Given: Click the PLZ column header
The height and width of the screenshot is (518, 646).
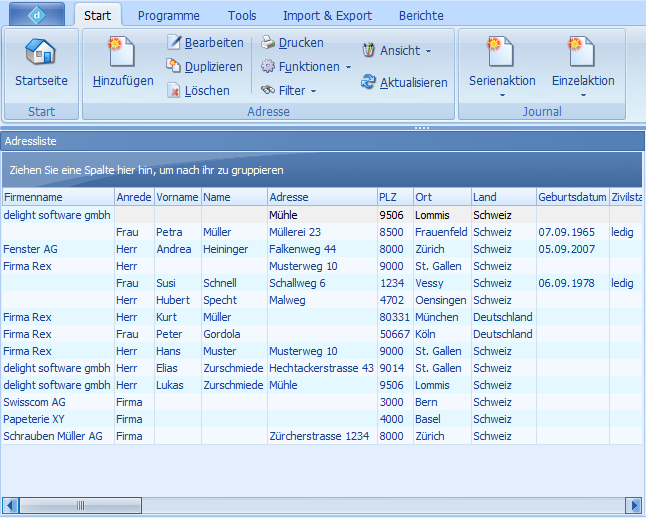Looking at the screenshot, I should pyautogui.click(x=394, y=197).
